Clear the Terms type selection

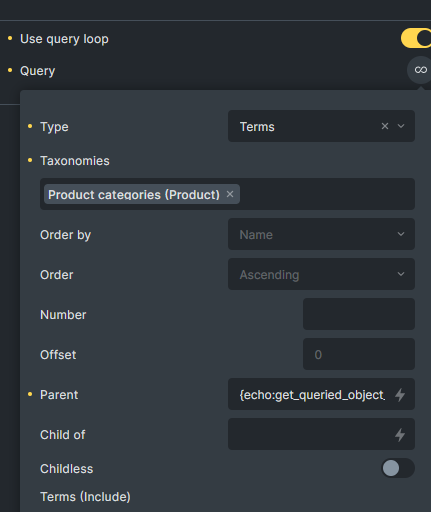tap(385, 126)
